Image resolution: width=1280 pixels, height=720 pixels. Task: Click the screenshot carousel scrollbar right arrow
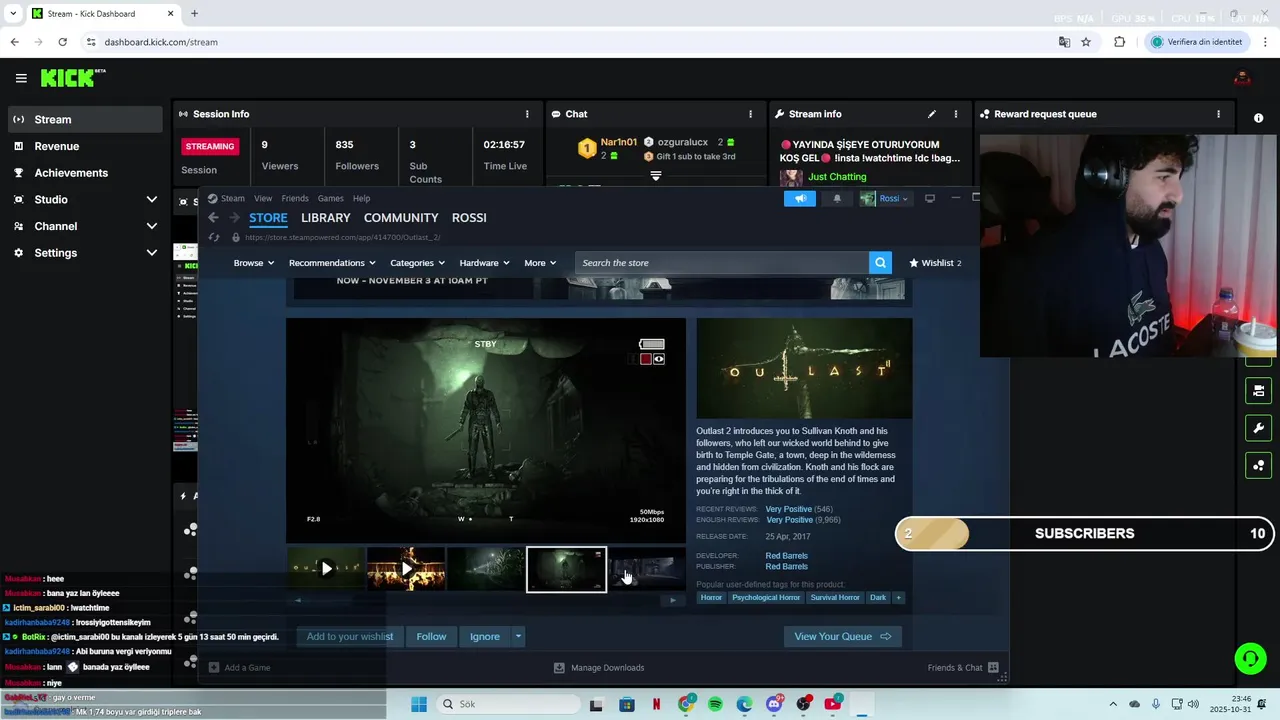[x=672, y=600]
